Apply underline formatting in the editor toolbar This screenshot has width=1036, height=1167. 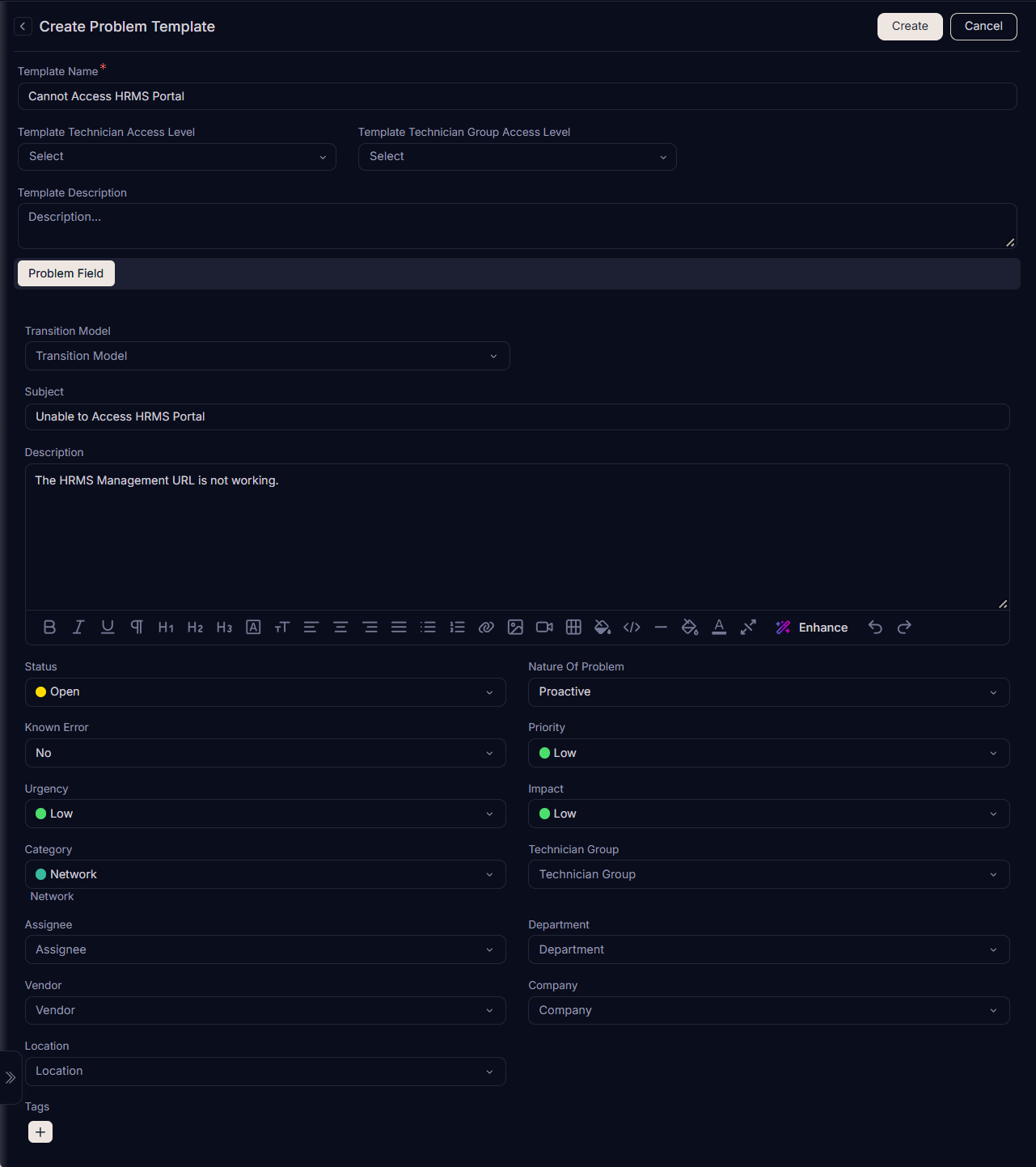(x=108, y=628)
